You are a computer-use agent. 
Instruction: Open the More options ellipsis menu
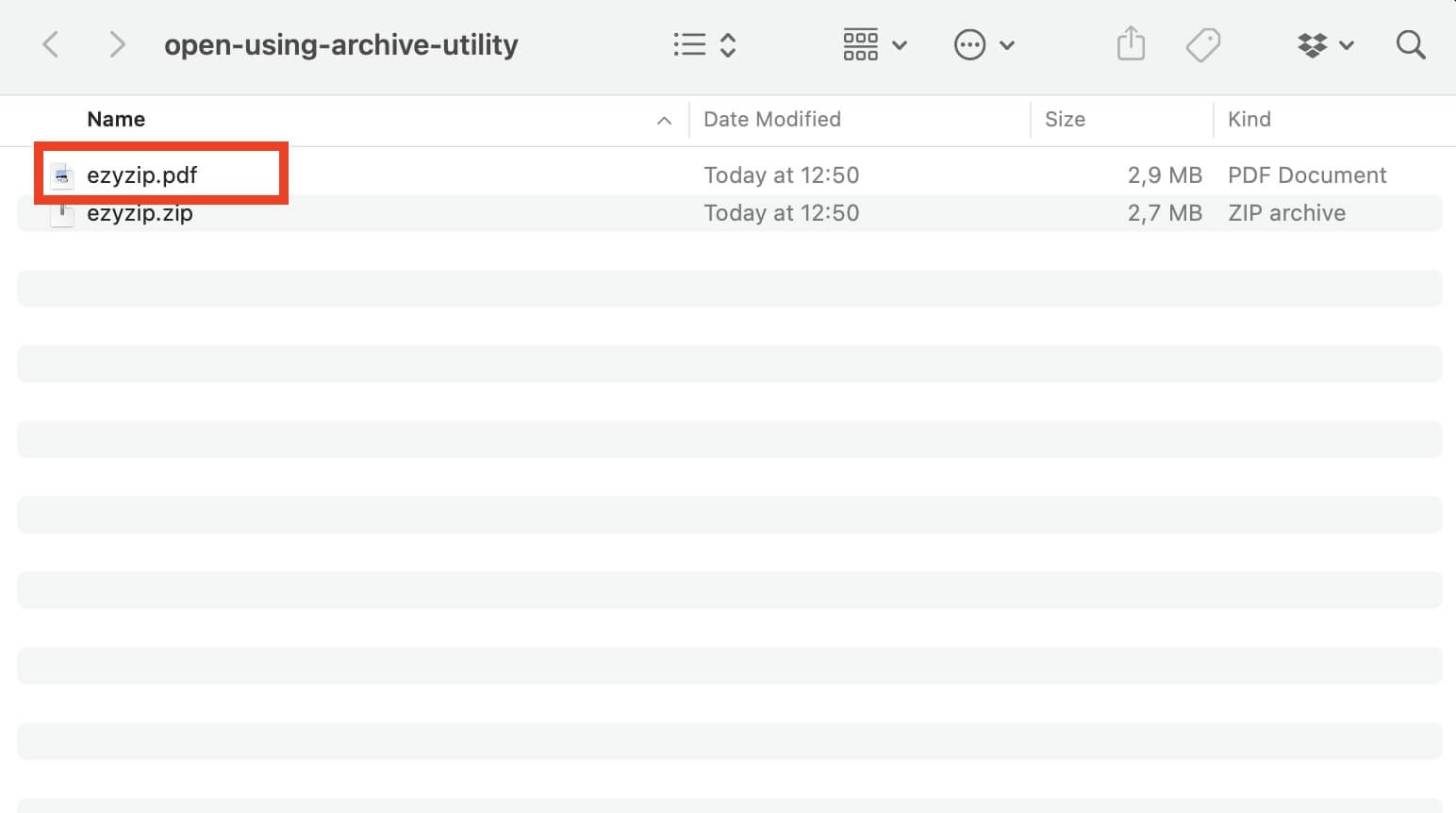click(970, 44)
